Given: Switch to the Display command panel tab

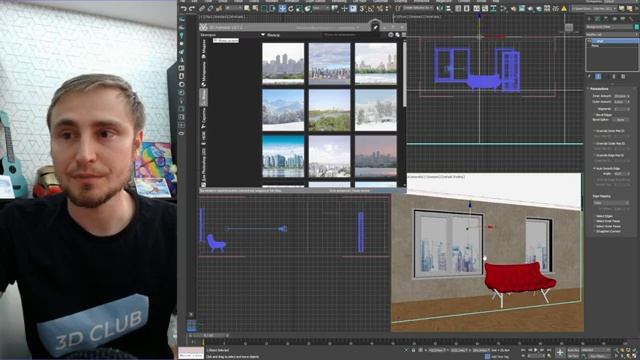Looking at the screenshot, I should click(x=623, y=19).
